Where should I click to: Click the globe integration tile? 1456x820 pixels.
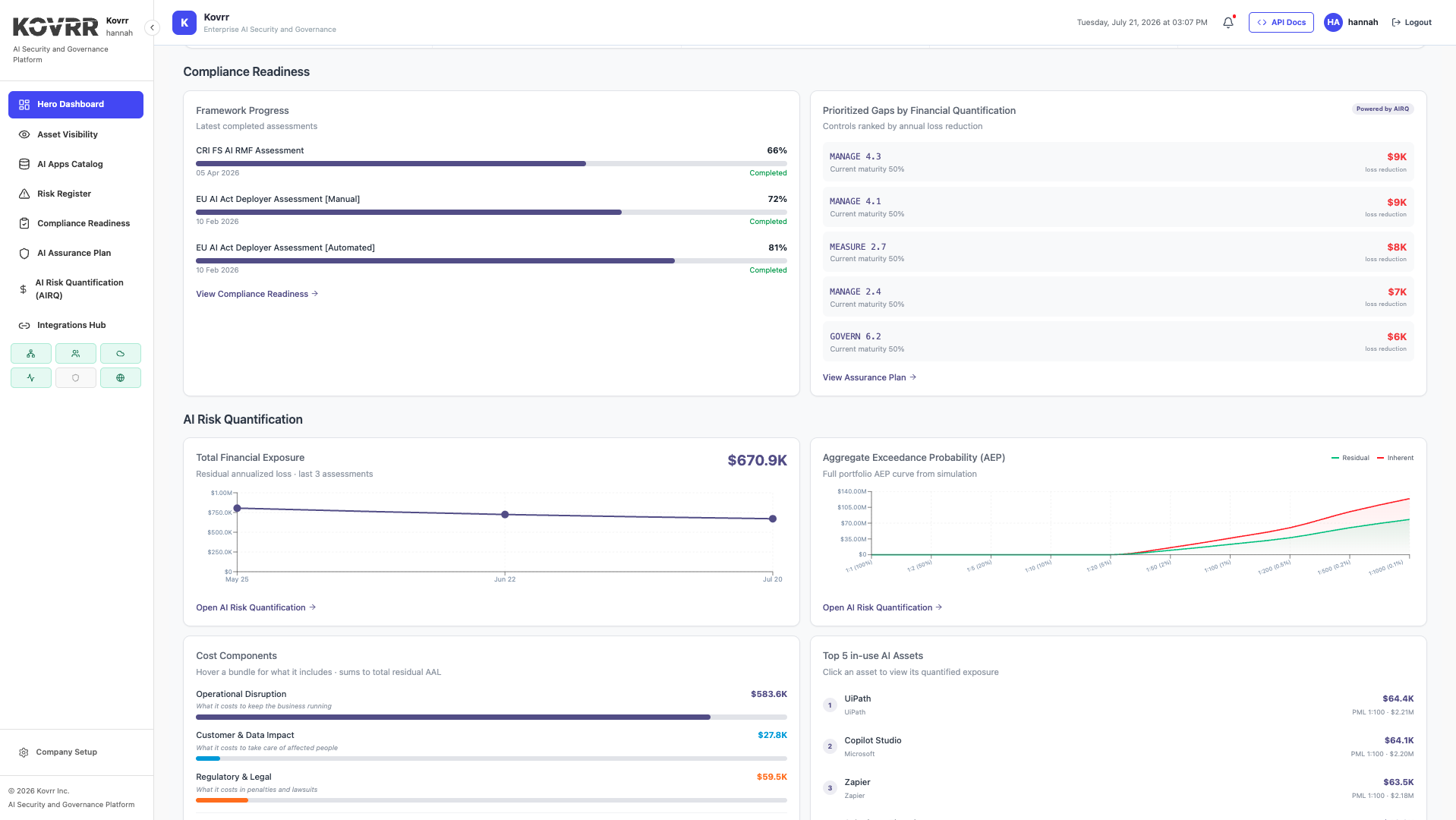[121, 378]
